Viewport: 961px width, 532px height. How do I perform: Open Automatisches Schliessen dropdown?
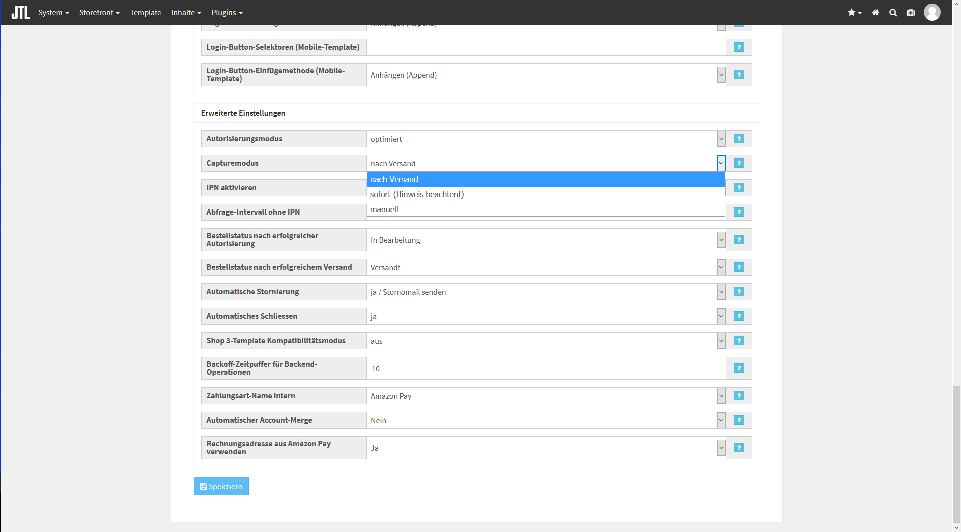click(545, 316)
